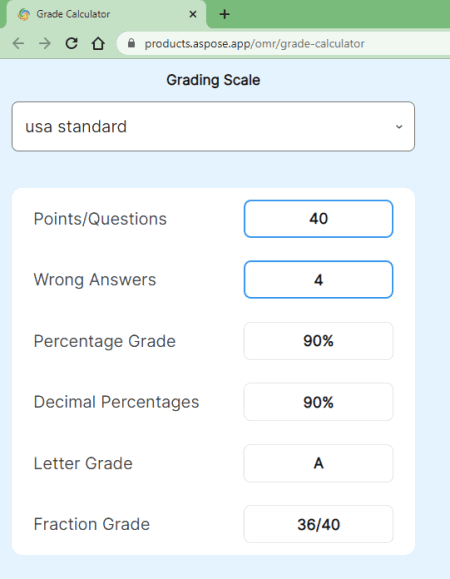Focus the Wrong Answers input field
Screen dimensions: 450x579
point(318,280)
